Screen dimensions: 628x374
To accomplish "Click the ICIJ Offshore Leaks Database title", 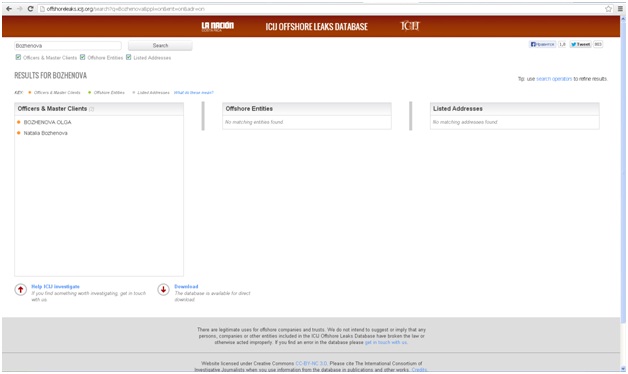I will click(316, 26).
